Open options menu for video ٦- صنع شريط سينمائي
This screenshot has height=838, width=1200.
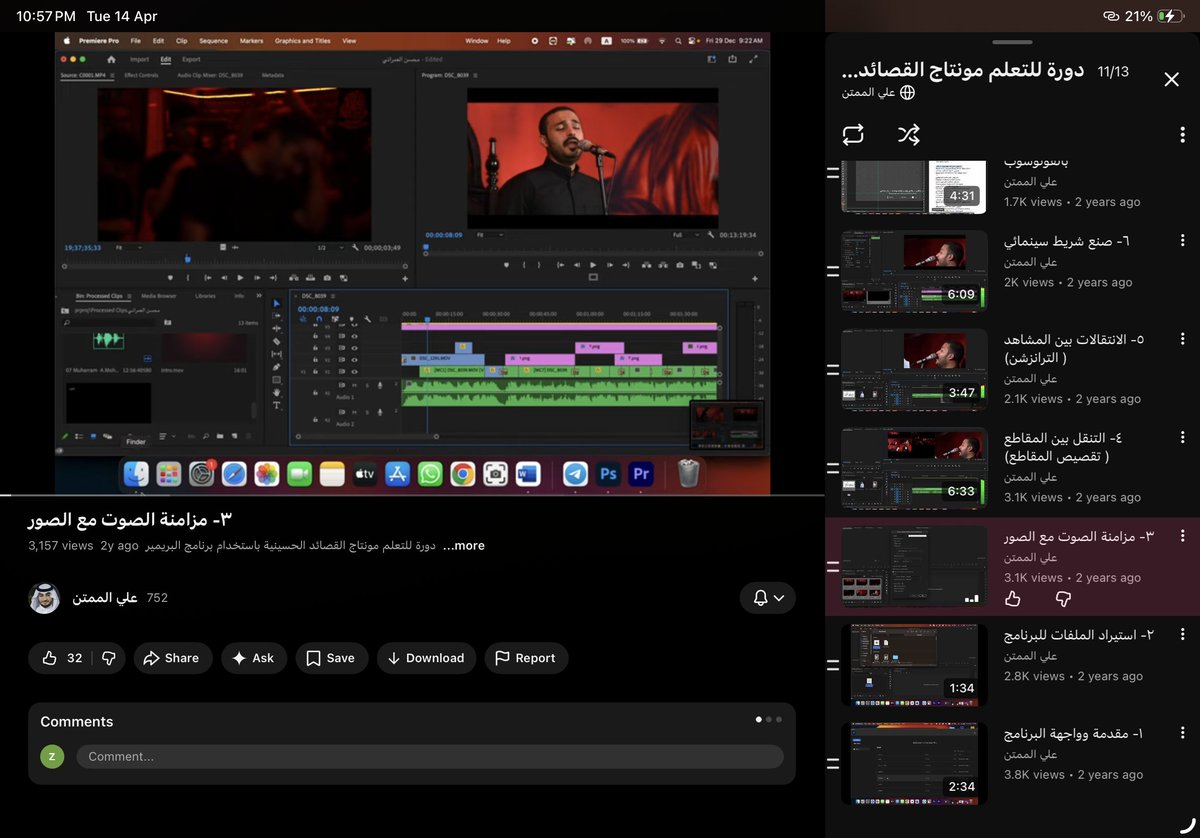[x=1183, y=240]
